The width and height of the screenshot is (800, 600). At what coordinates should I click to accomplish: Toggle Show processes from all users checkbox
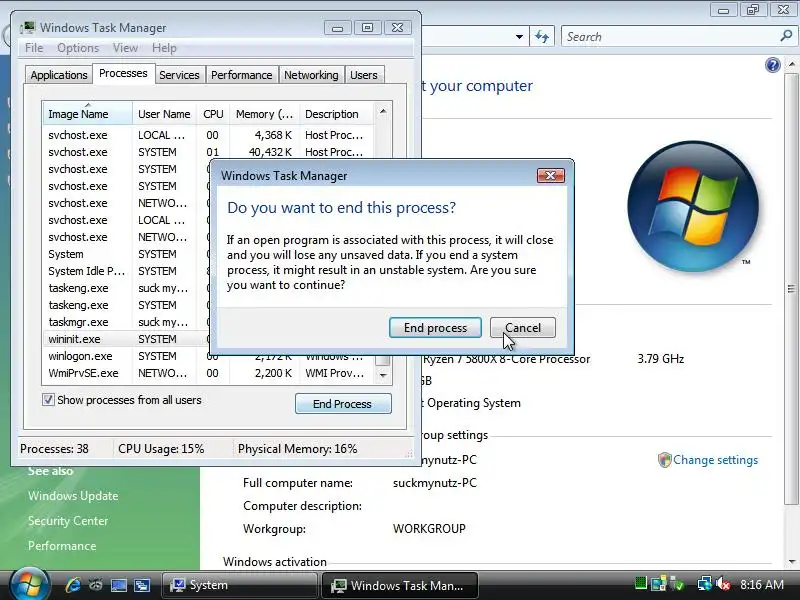point(48,399)
